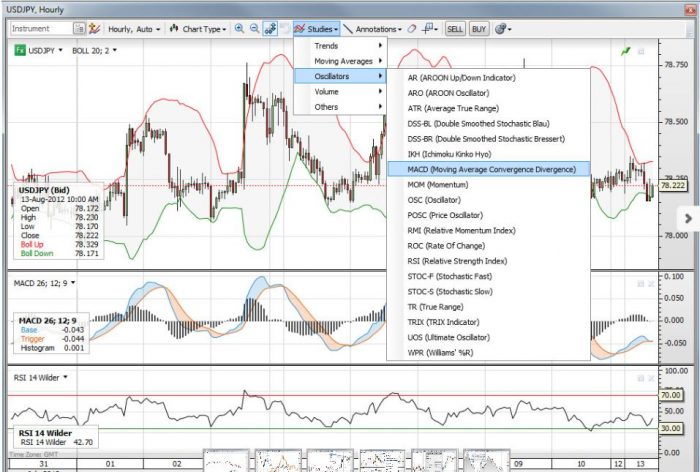Click the right arrow chevron at screen edge
The image size is (700, 472).
pos(688,218)
